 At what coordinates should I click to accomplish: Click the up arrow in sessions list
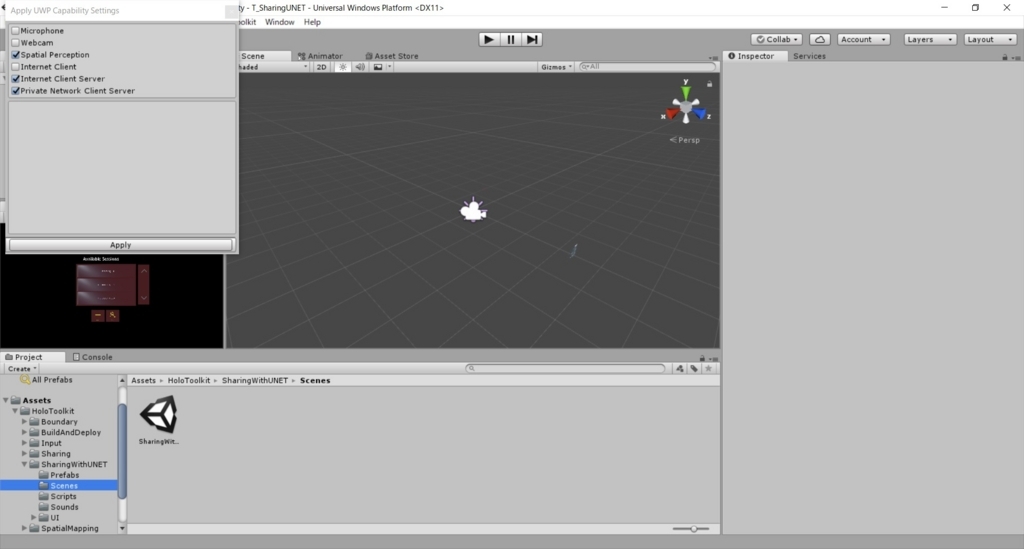[x=144, y=270]
